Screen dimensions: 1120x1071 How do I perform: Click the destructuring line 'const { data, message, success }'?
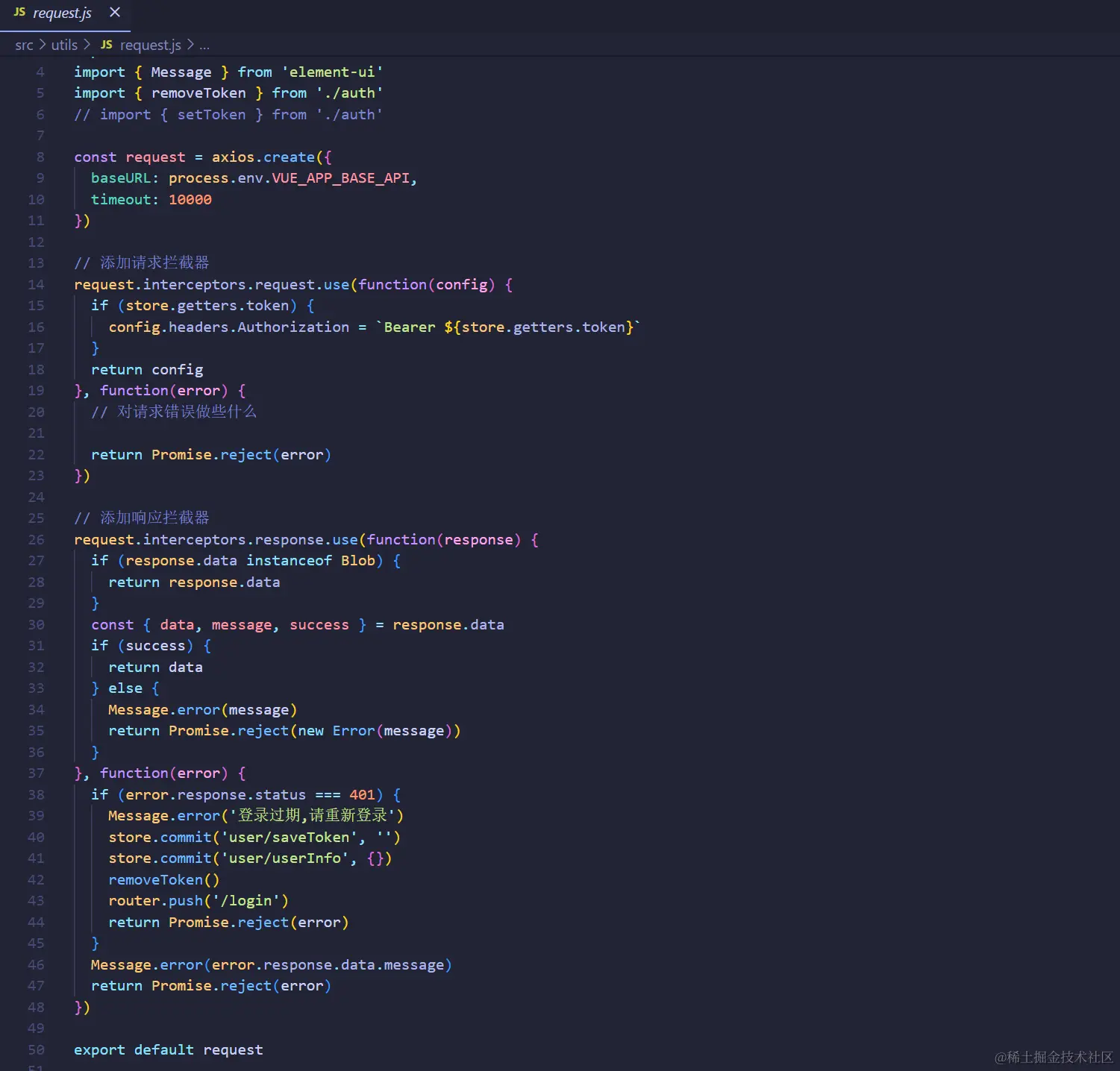(x=298, y=625)
